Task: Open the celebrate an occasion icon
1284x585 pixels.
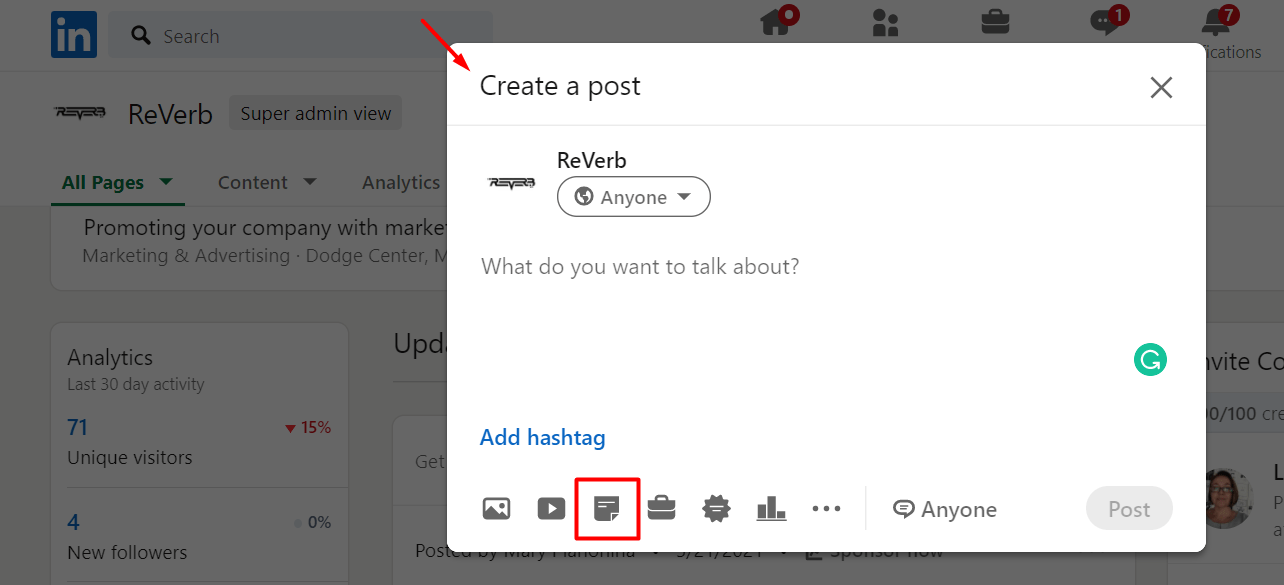Action: tap(716, 508)
